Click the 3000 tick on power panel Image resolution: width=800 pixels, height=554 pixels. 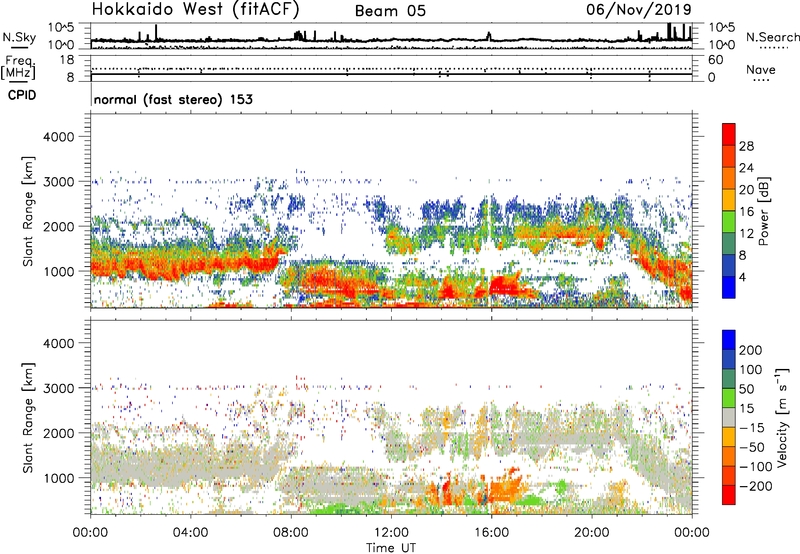(x=58, y=182)
